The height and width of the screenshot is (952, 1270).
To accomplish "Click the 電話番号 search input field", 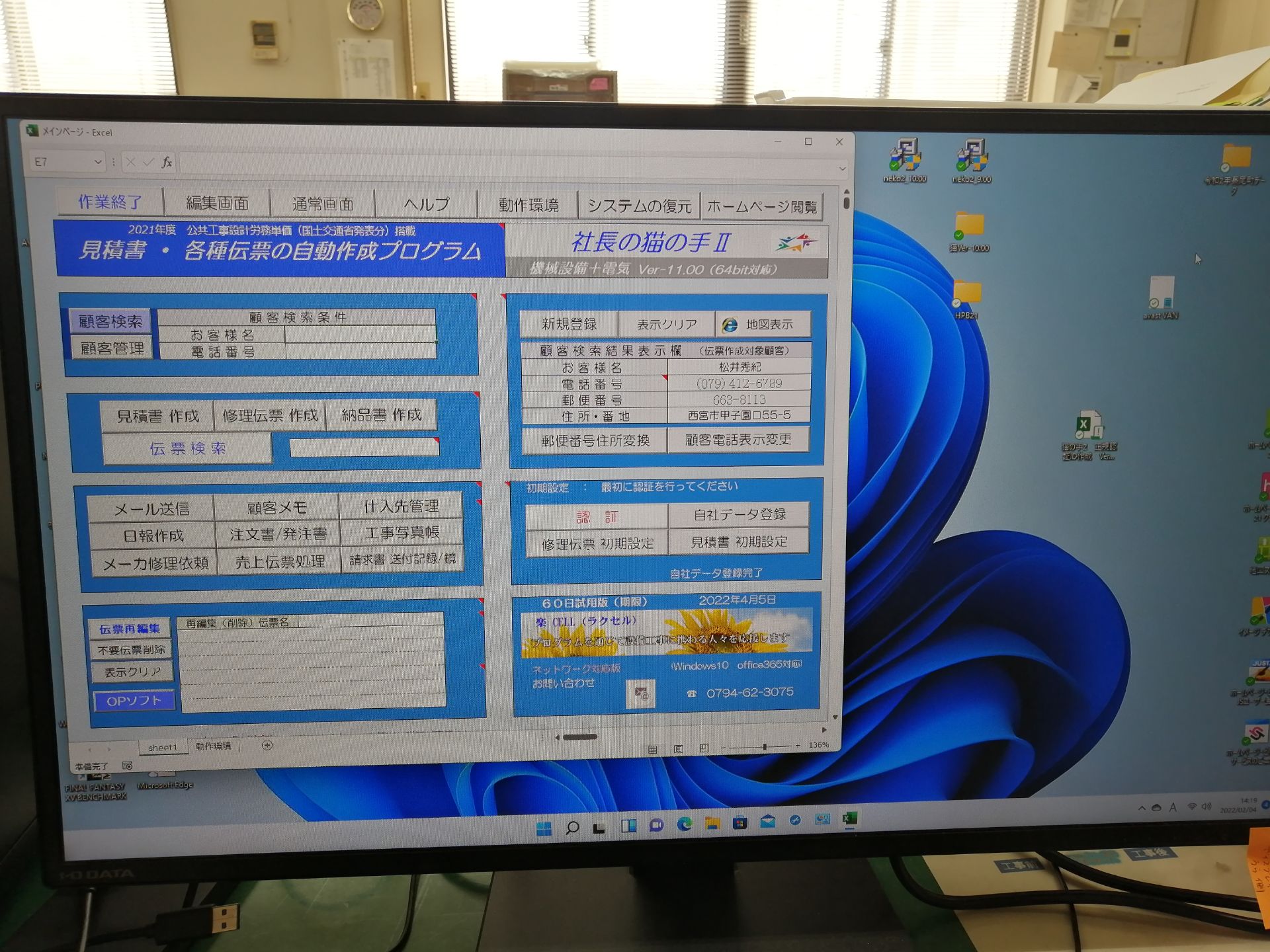I will tap(360, 350).
